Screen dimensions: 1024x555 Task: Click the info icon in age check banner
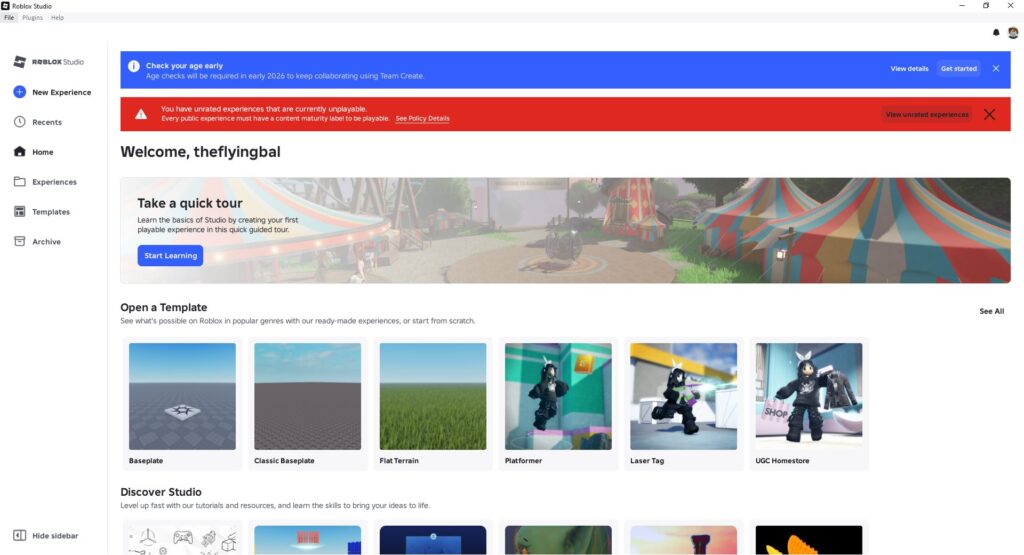point(134,66)
